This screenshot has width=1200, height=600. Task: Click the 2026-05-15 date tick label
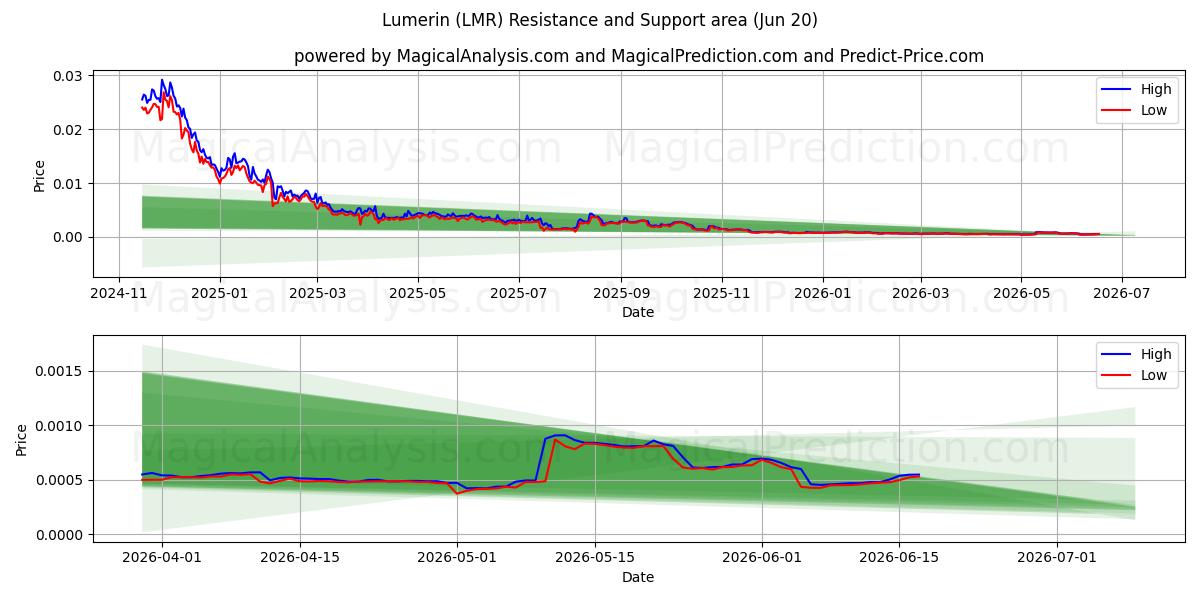tap(595, 558)
